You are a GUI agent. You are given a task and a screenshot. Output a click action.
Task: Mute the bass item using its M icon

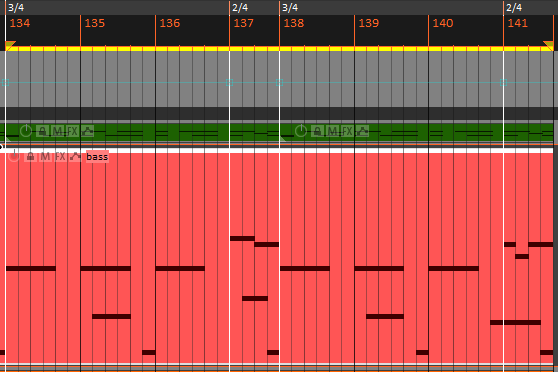[45, 156]
